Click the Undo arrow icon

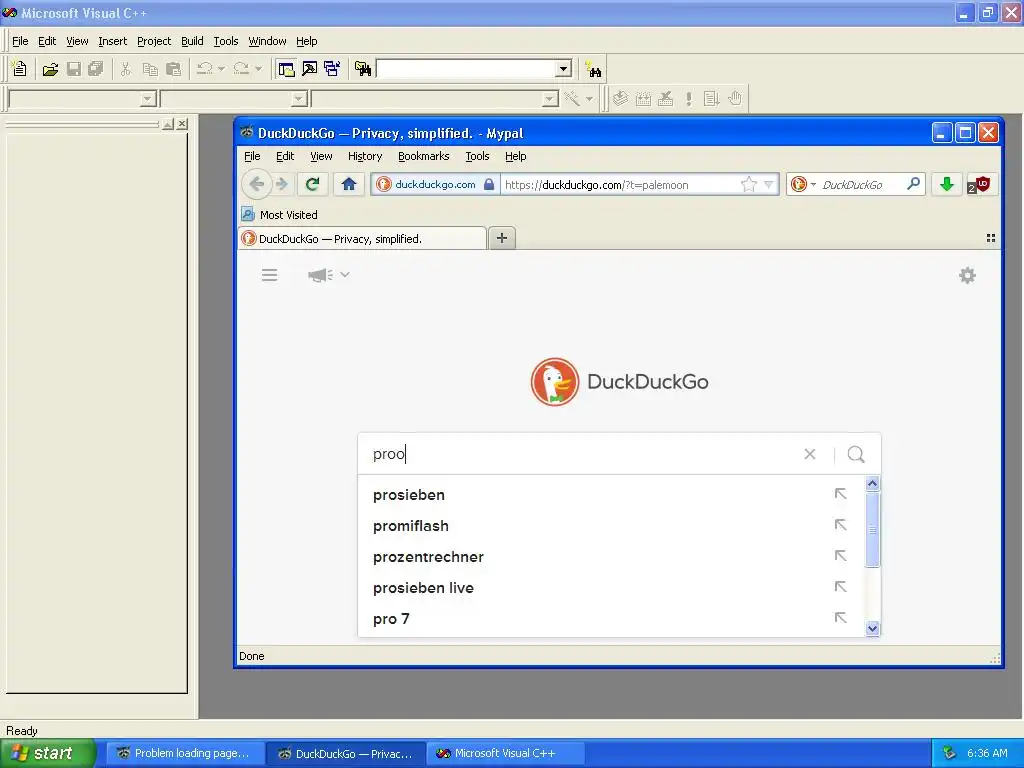(204, 69)
